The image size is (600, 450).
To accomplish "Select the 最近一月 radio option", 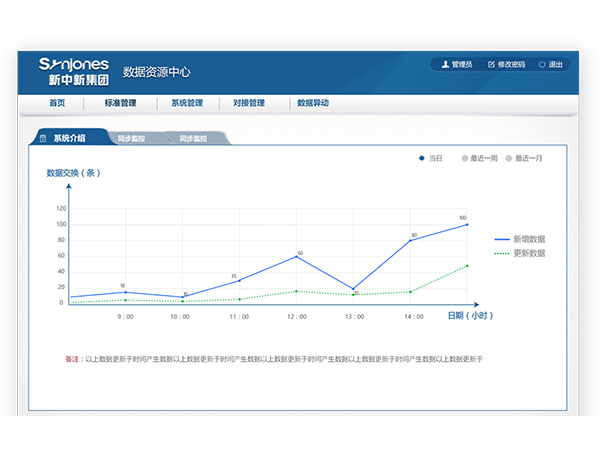I will tap(509, 158).
